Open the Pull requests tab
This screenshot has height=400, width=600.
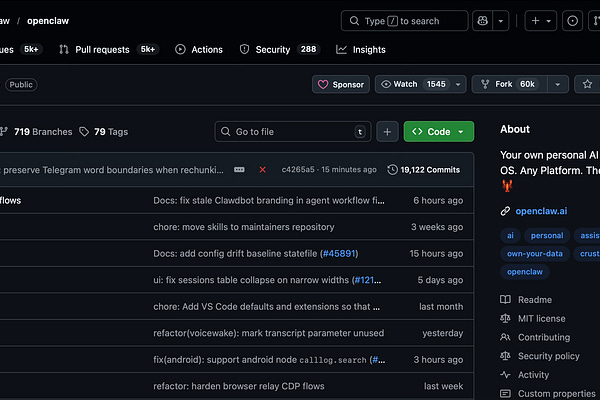pyautogui.click(x=109, y=49)
